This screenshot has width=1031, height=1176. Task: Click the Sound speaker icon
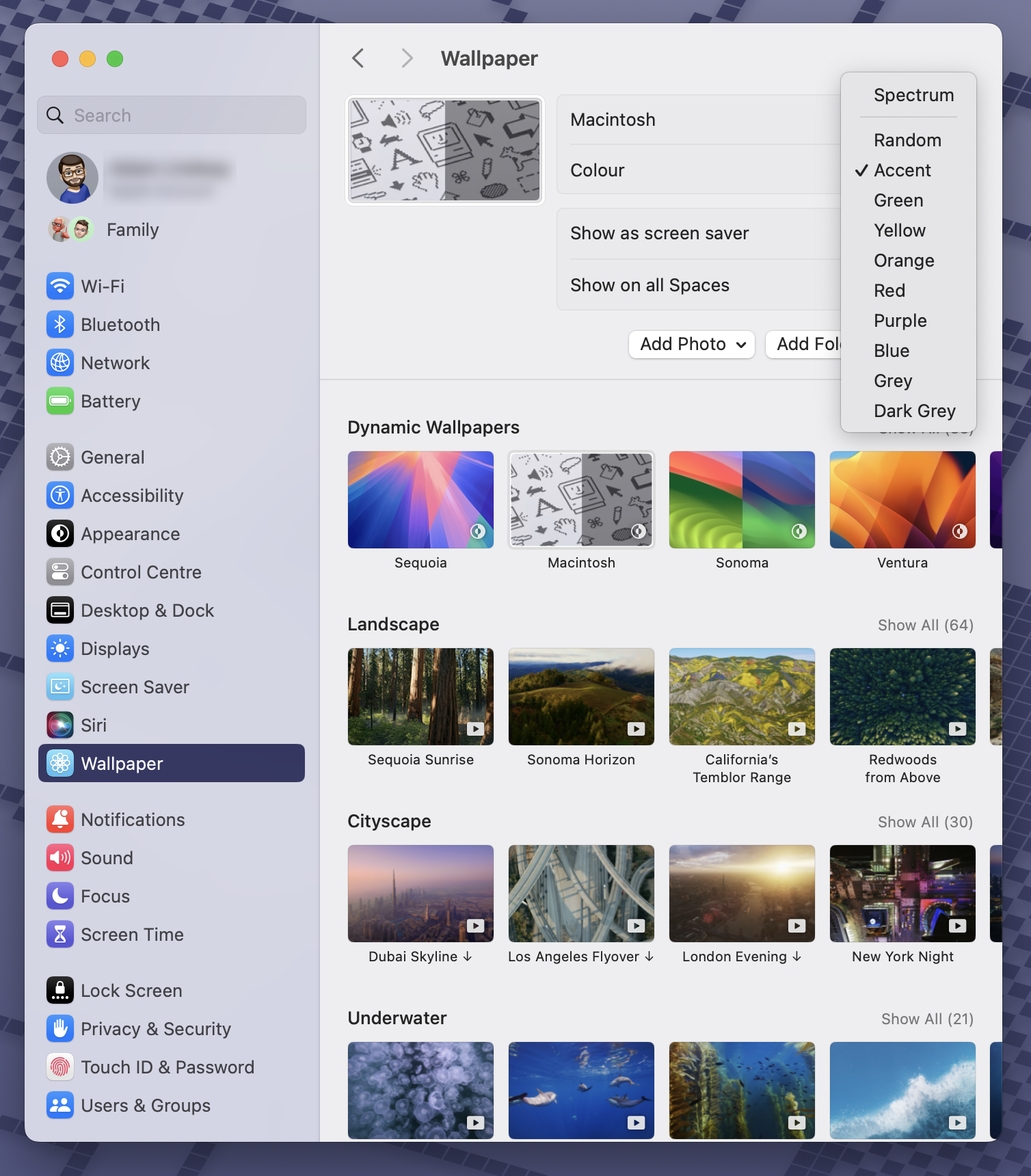pos(60,857)
